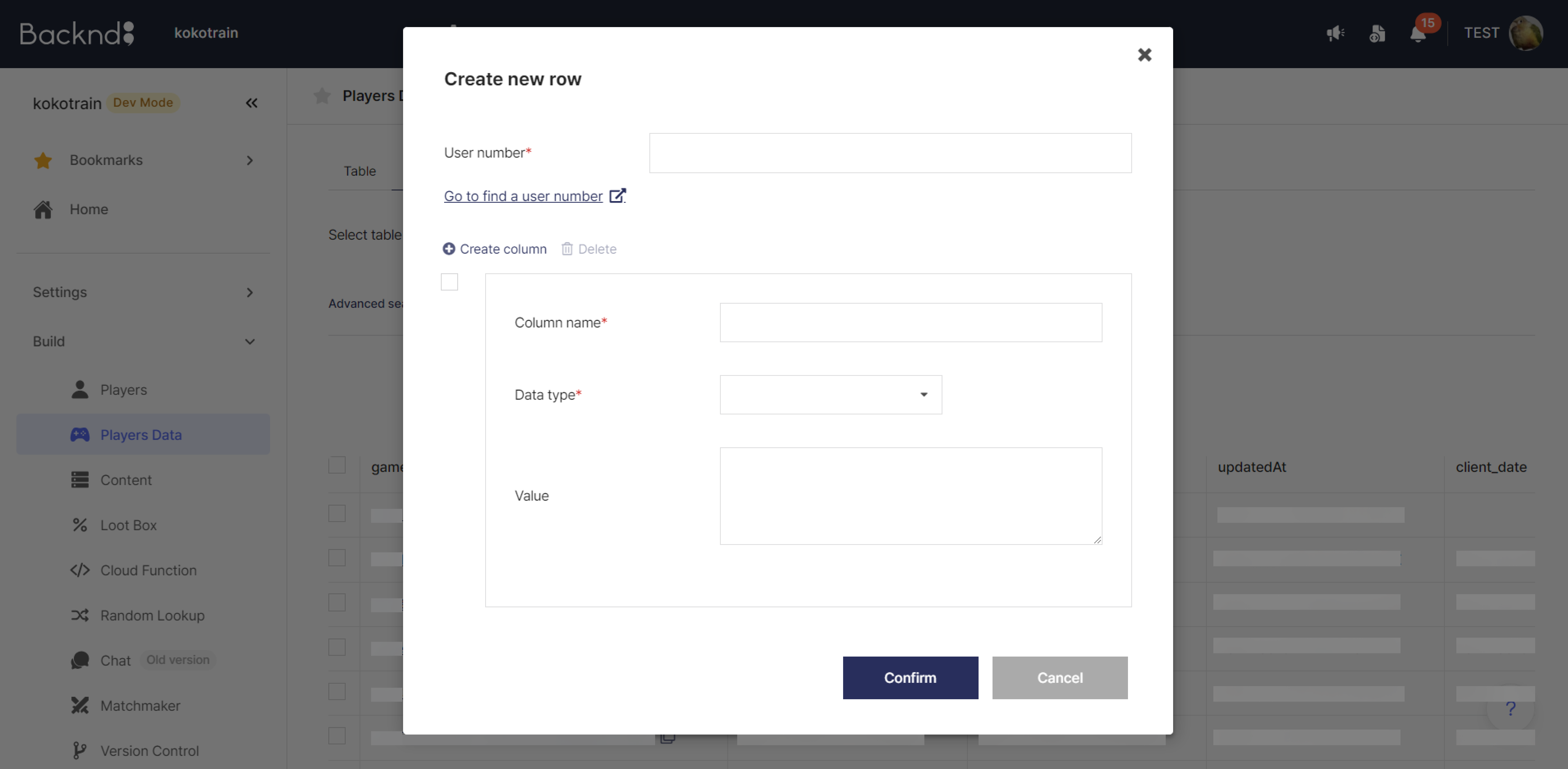Expand the Settings section chevron
The image size is (1568, 769).
point(250,293)
